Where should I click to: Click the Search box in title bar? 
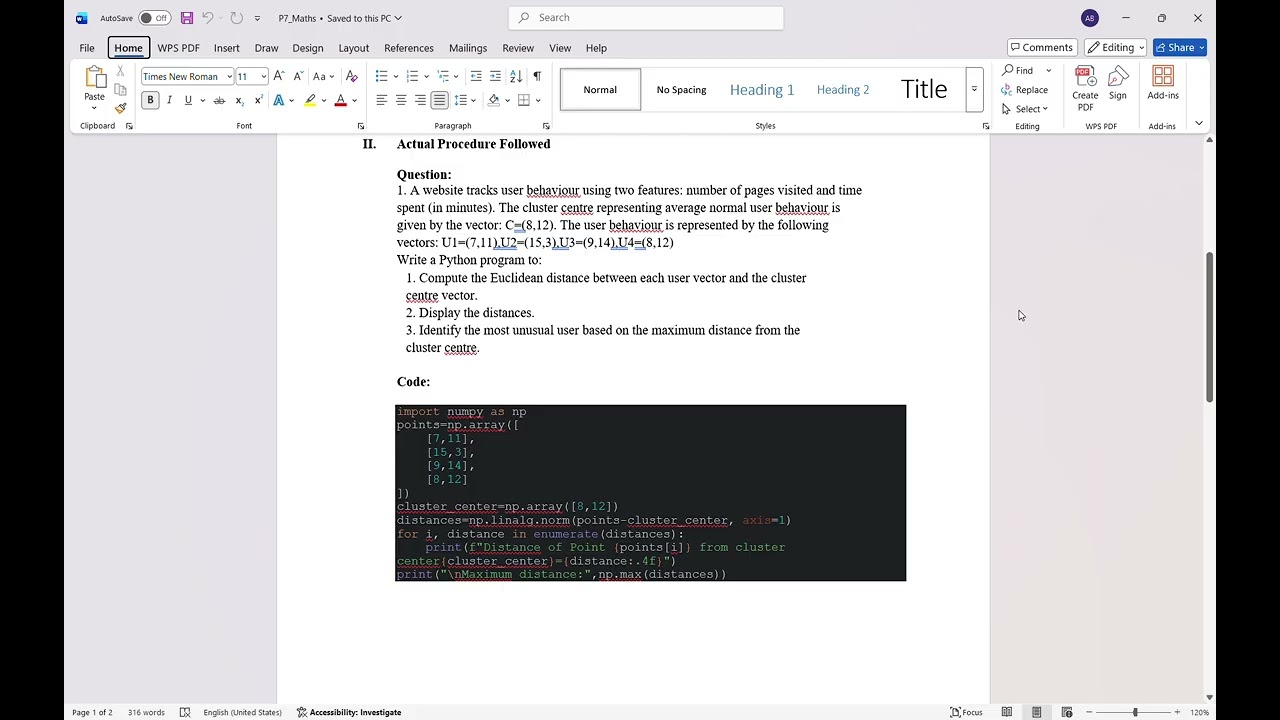(x=646, y=17)
